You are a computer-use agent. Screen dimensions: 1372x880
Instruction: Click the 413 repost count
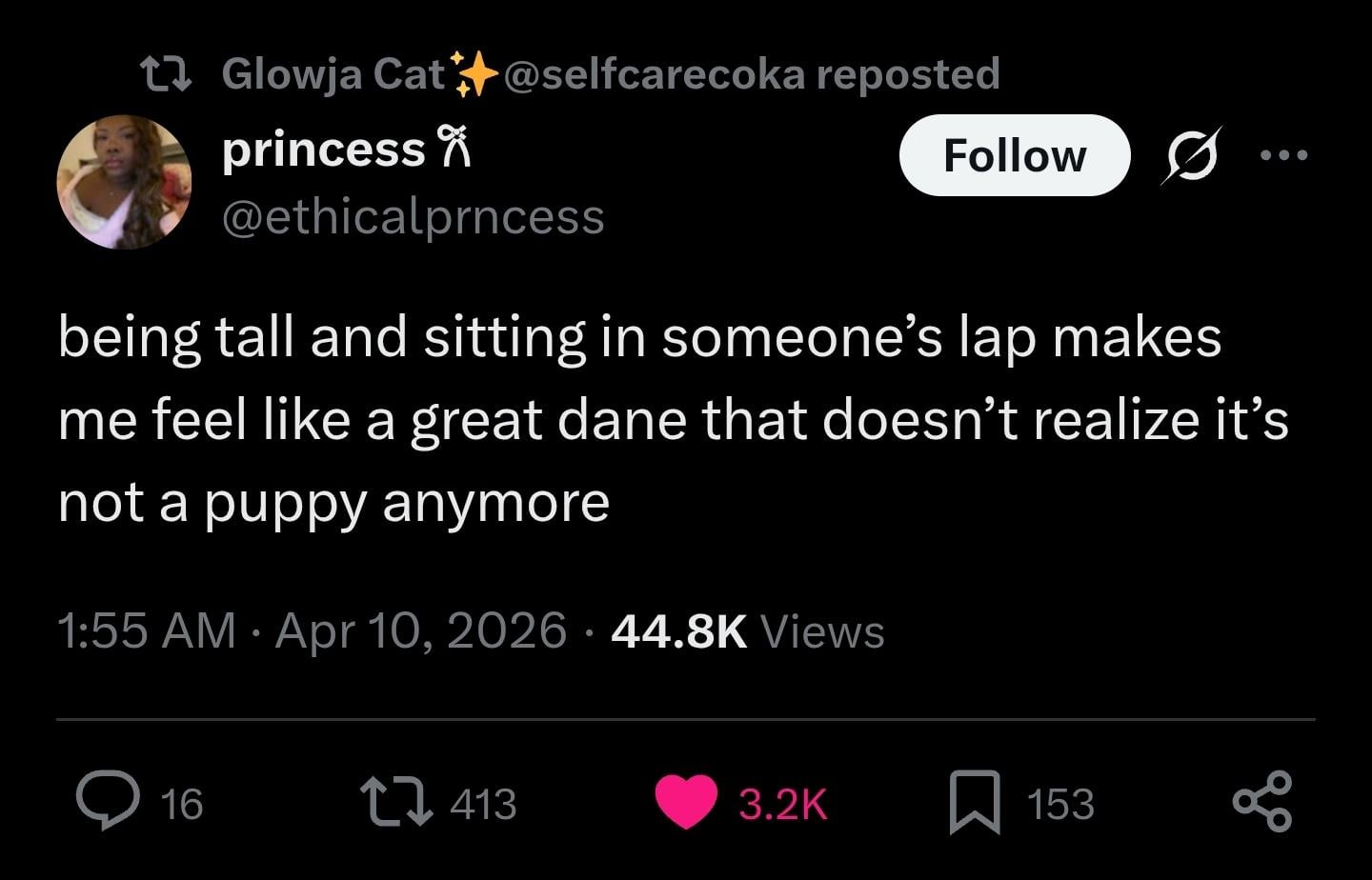tap(483, 804)
